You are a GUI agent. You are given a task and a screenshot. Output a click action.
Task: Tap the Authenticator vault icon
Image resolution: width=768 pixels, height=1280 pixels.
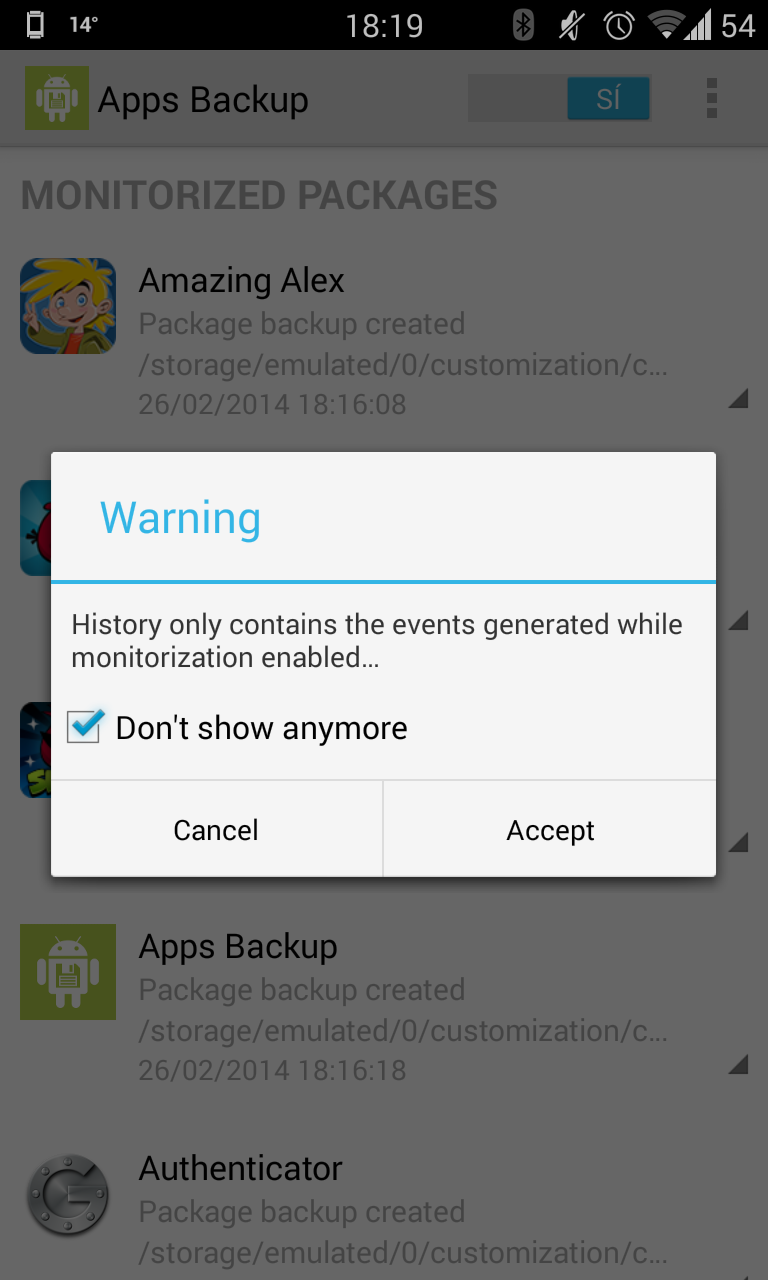68,1194
